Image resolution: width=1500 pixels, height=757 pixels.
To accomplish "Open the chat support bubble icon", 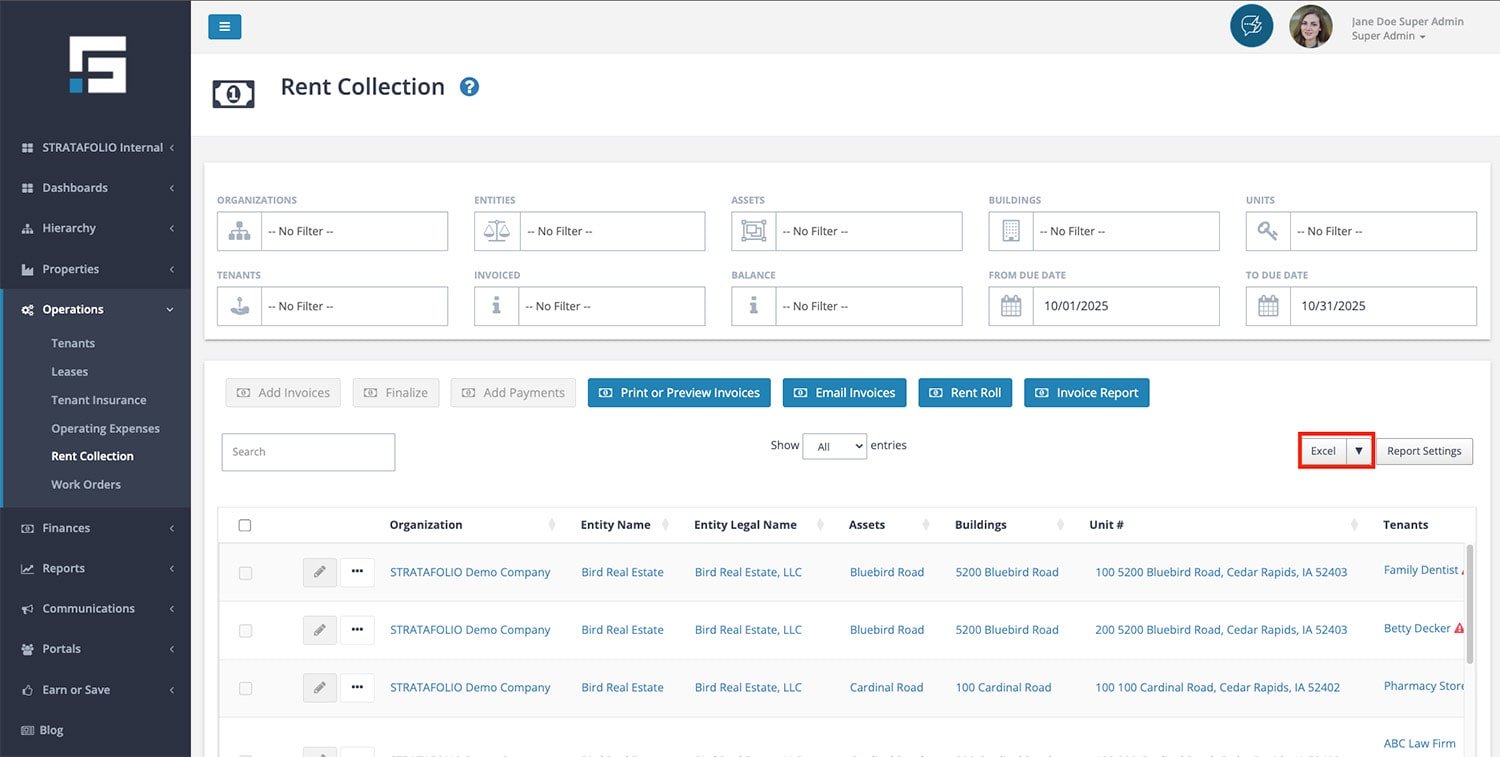I will 1251,26.
